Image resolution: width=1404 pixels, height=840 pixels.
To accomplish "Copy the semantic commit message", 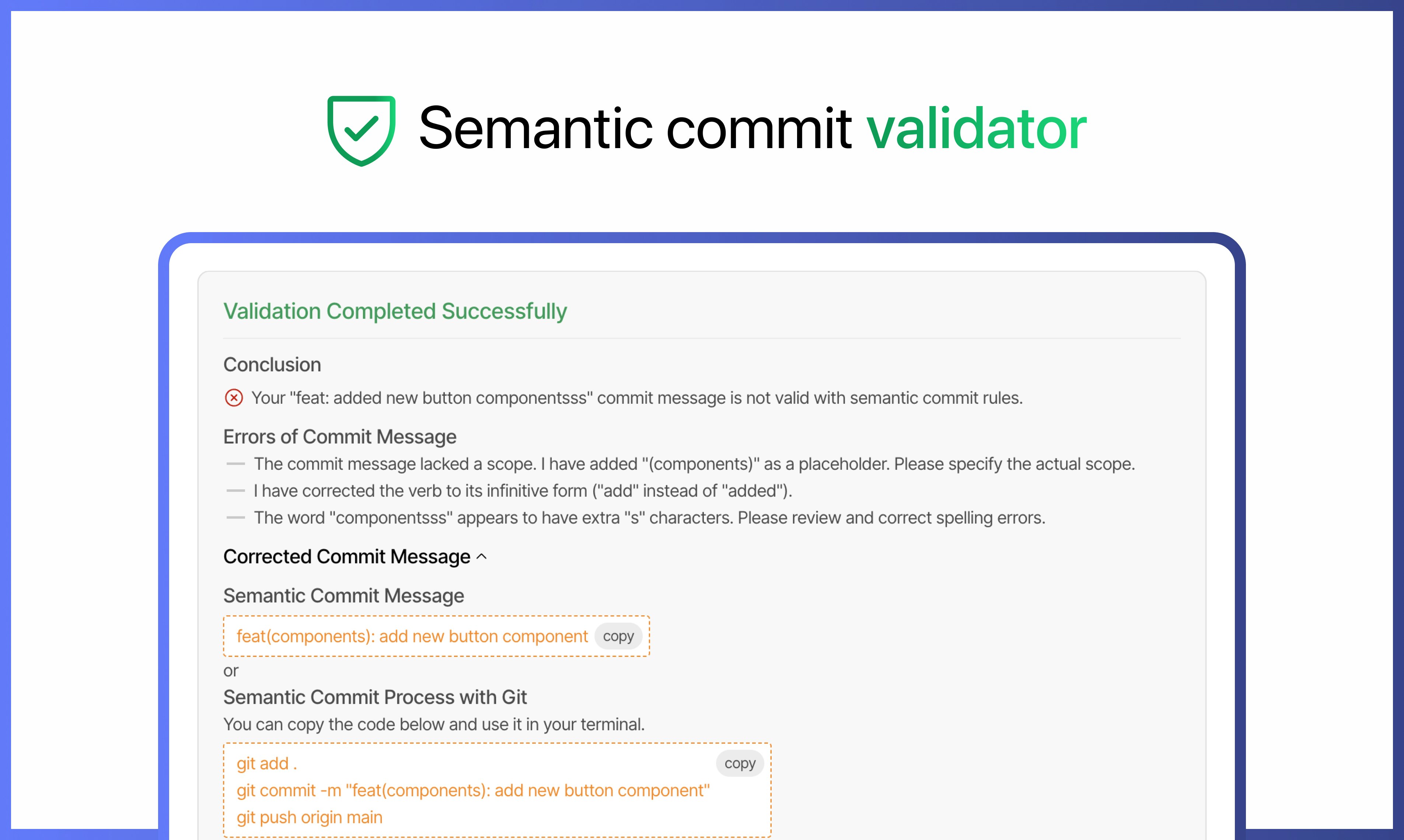I will [x=618, y=636].
